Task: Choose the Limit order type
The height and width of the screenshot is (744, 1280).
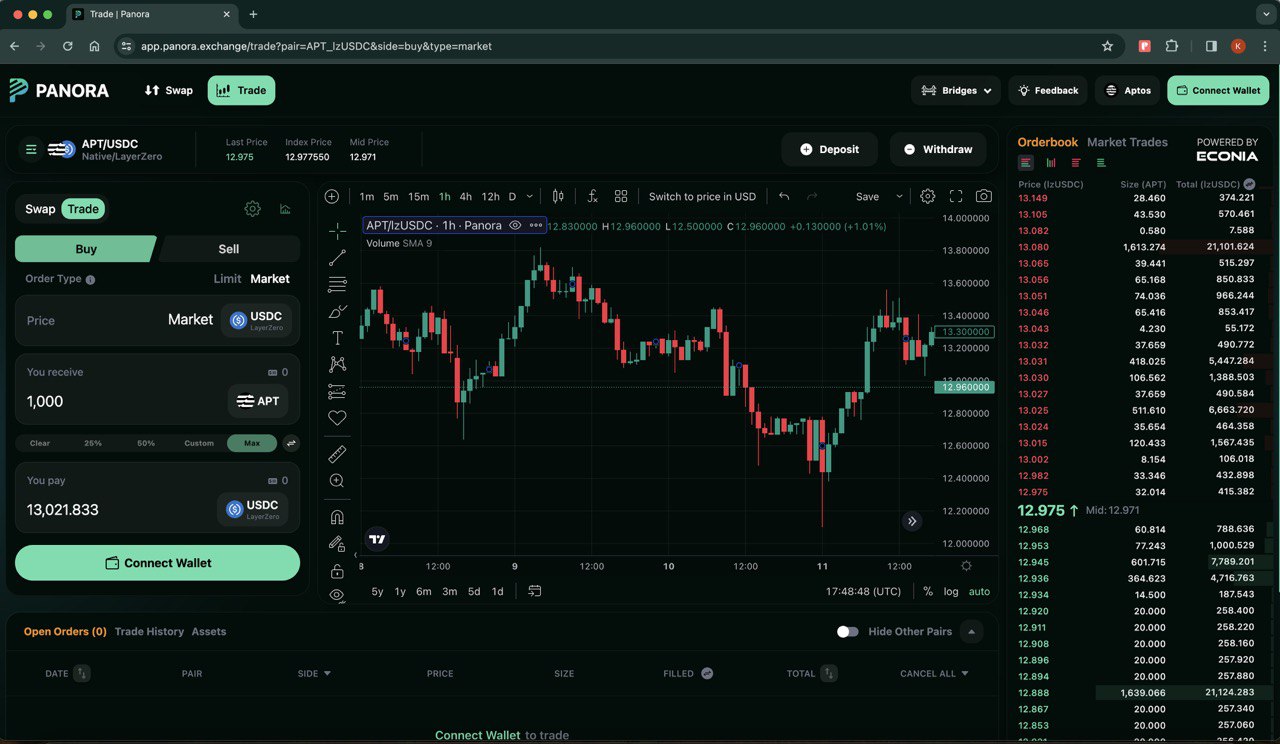Action: point(228,279)
